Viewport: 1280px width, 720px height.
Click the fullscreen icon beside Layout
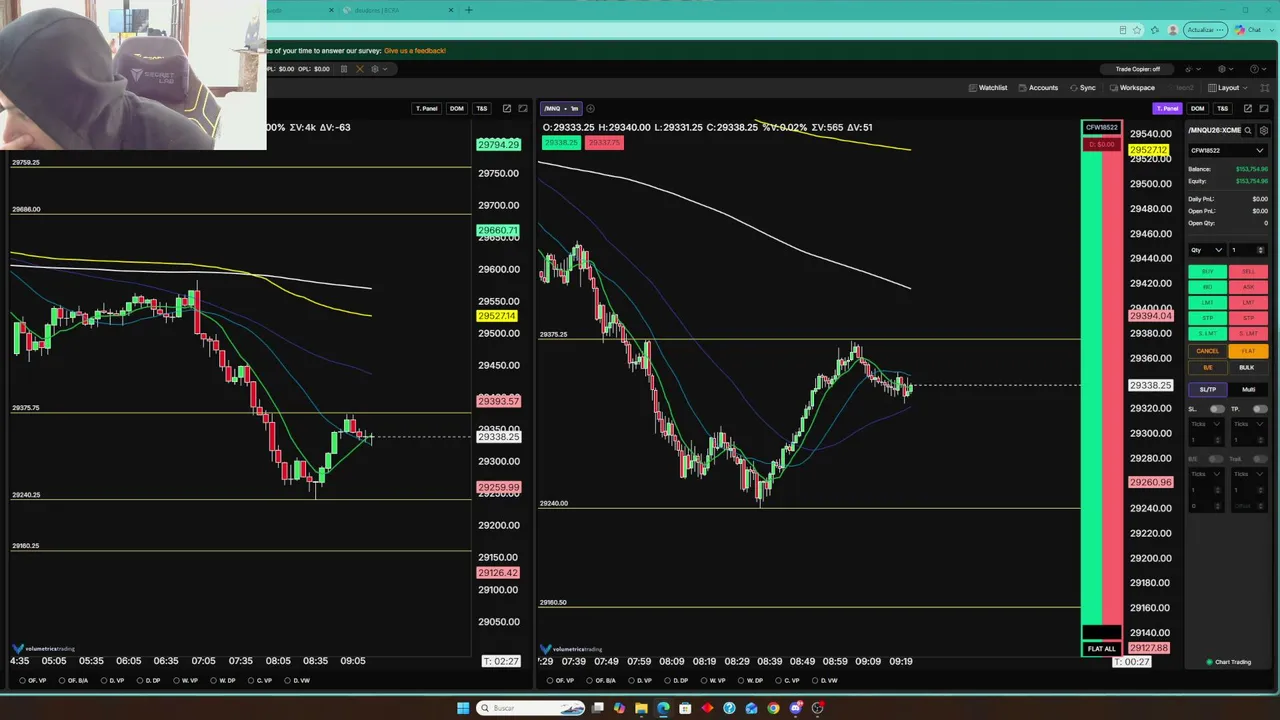click(1264, 88)
